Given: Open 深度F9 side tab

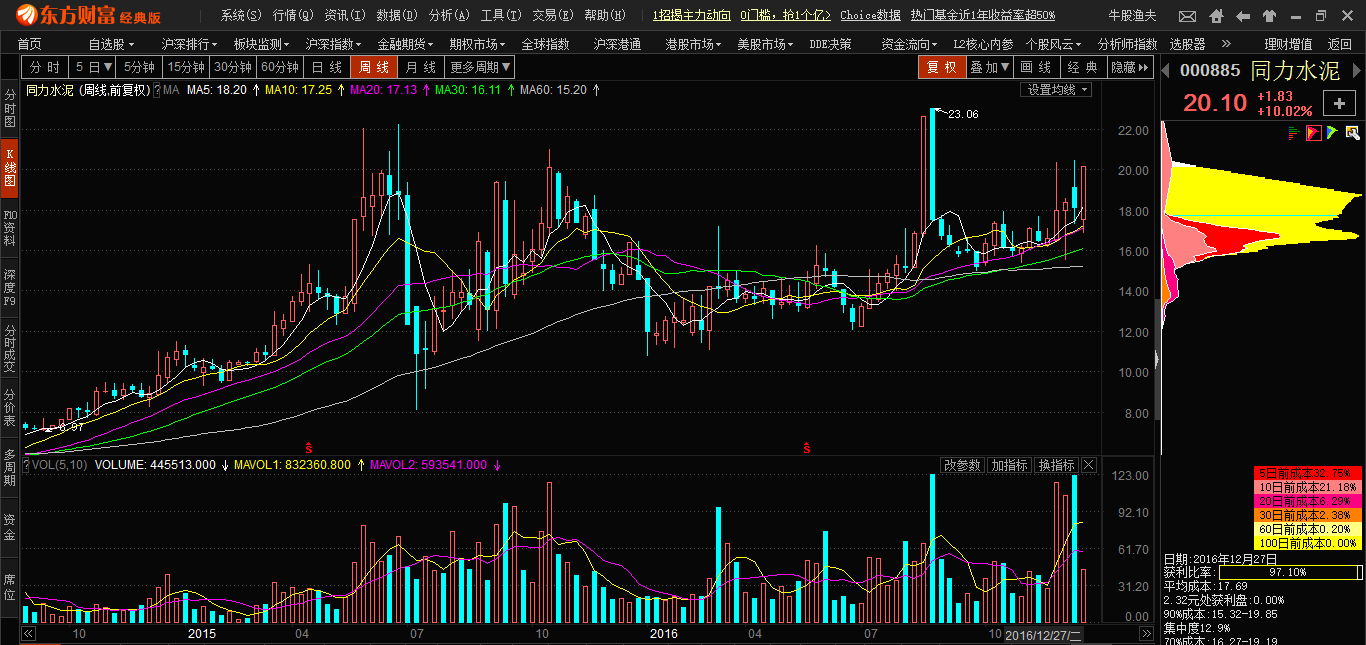Looking at the screenshot, I should click(x=10, y=287).
